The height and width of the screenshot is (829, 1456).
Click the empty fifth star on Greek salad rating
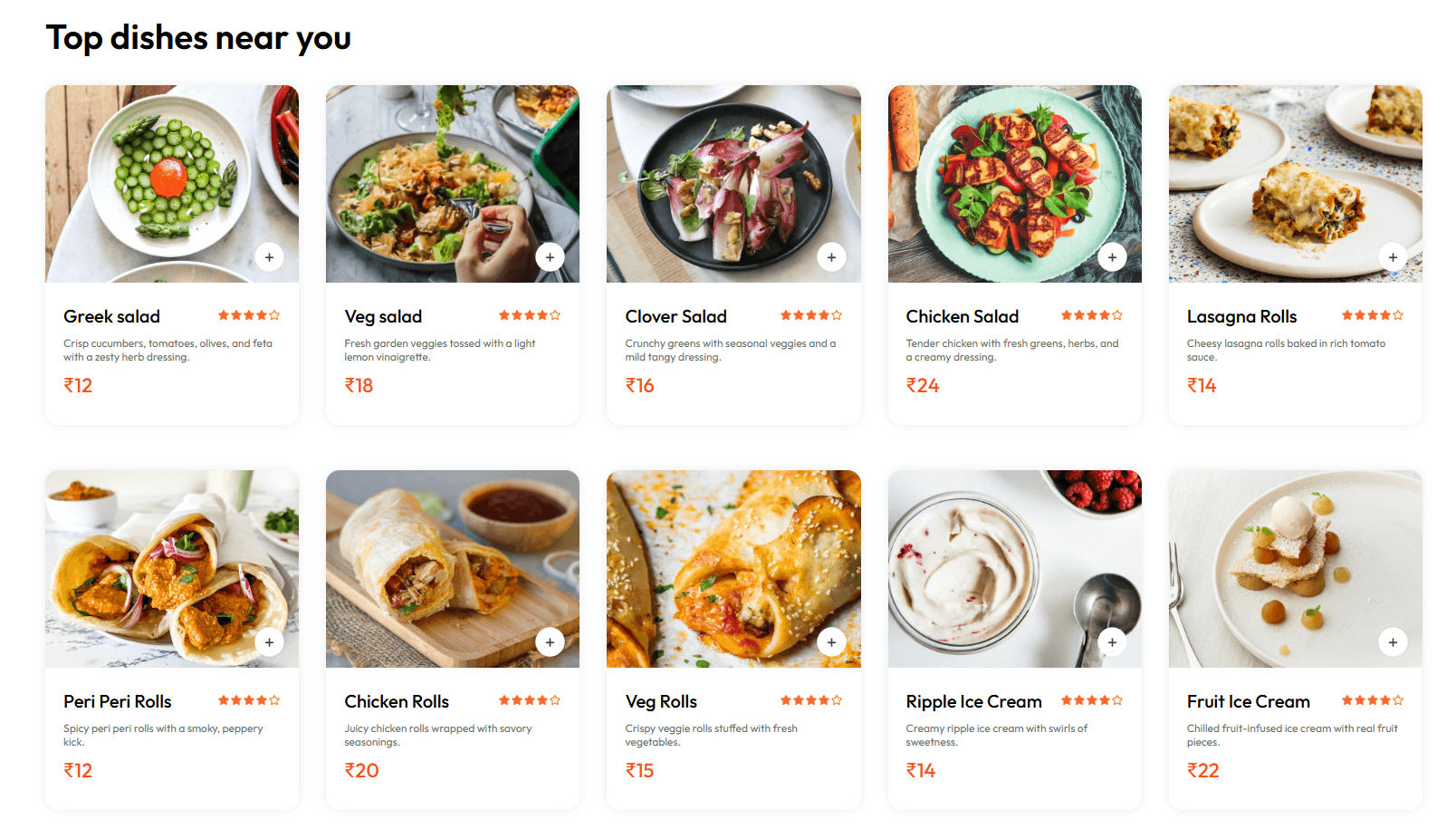(x=275, y=315)
